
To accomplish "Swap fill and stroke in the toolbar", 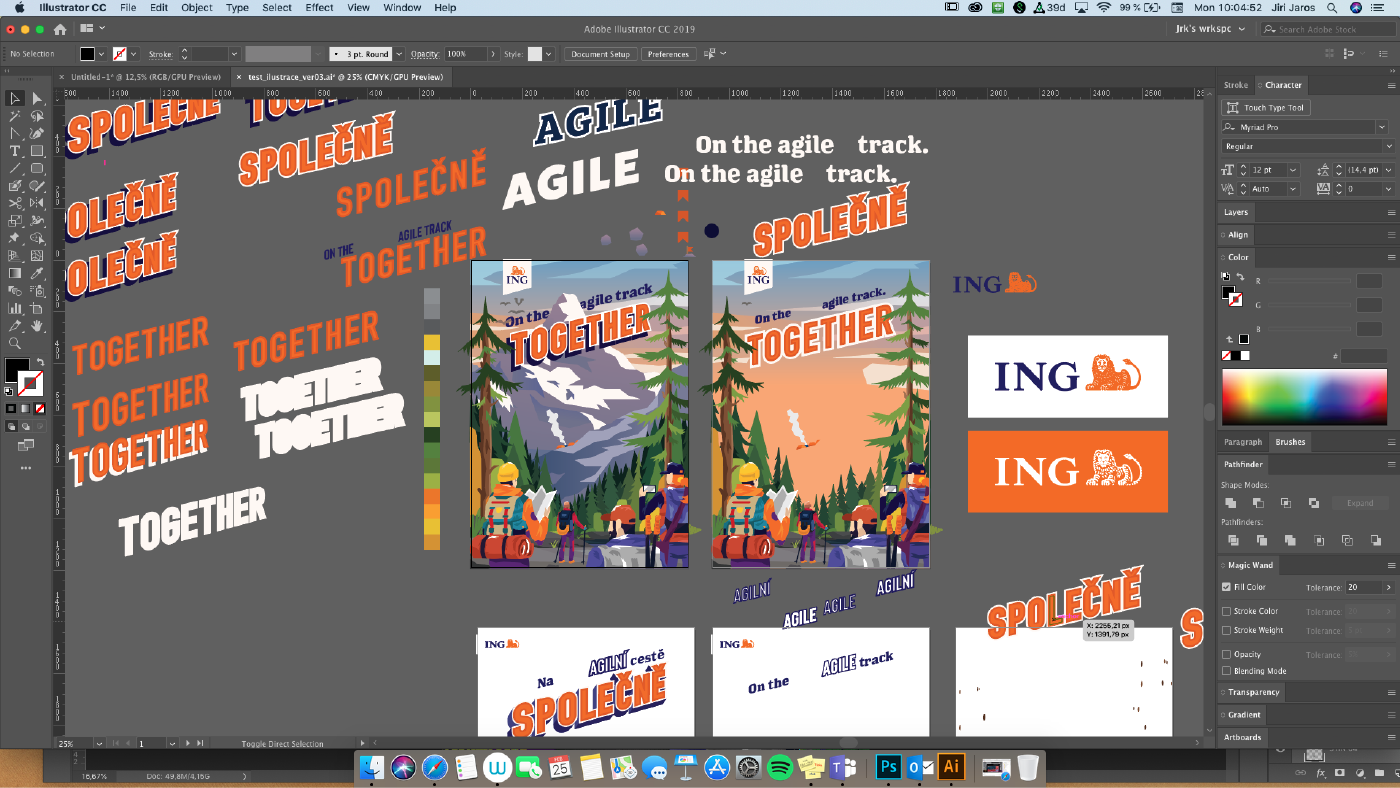I will [41, 362].
